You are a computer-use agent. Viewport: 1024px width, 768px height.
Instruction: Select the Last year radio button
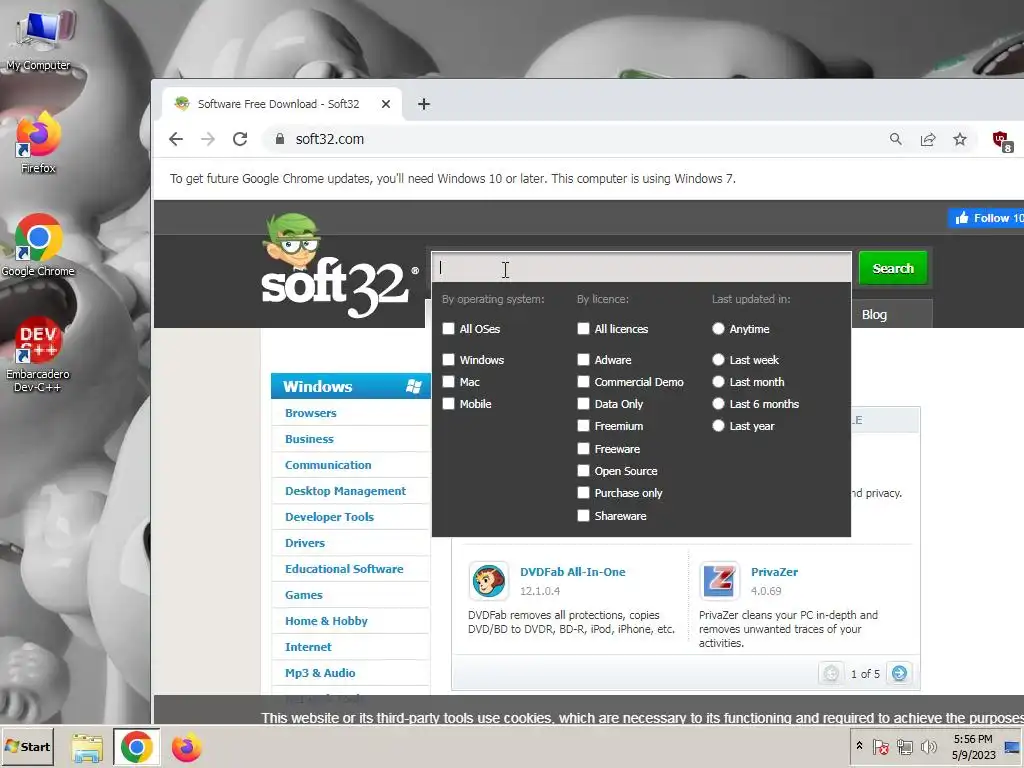pyautogui.click(x=718, y=426)
